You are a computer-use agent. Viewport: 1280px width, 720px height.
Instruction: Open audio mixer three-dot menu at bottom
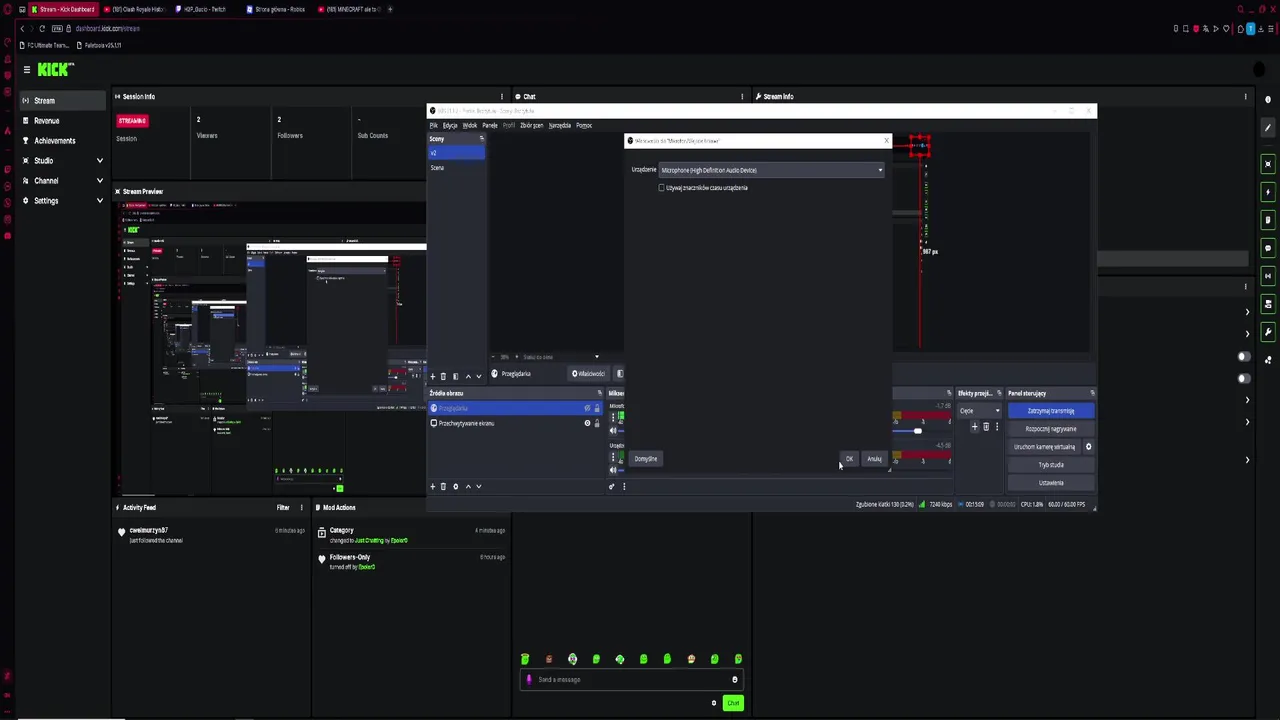(x=624, y=487)
